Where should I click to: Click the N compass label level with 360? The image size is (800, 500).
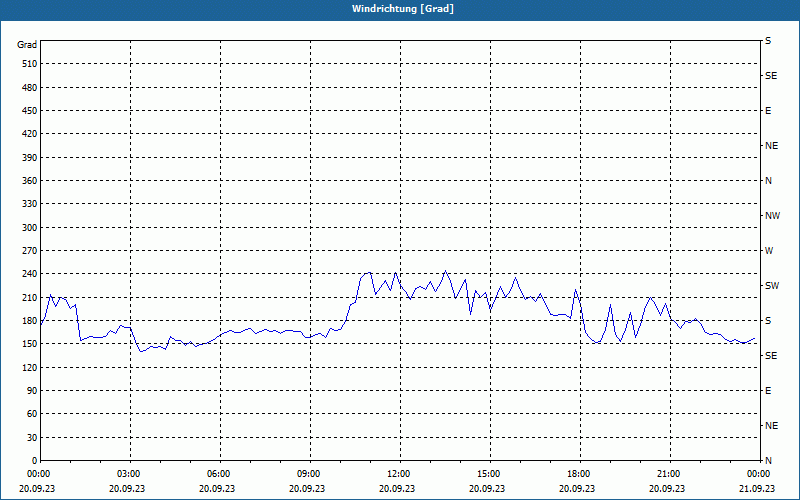tap(768, 181)
